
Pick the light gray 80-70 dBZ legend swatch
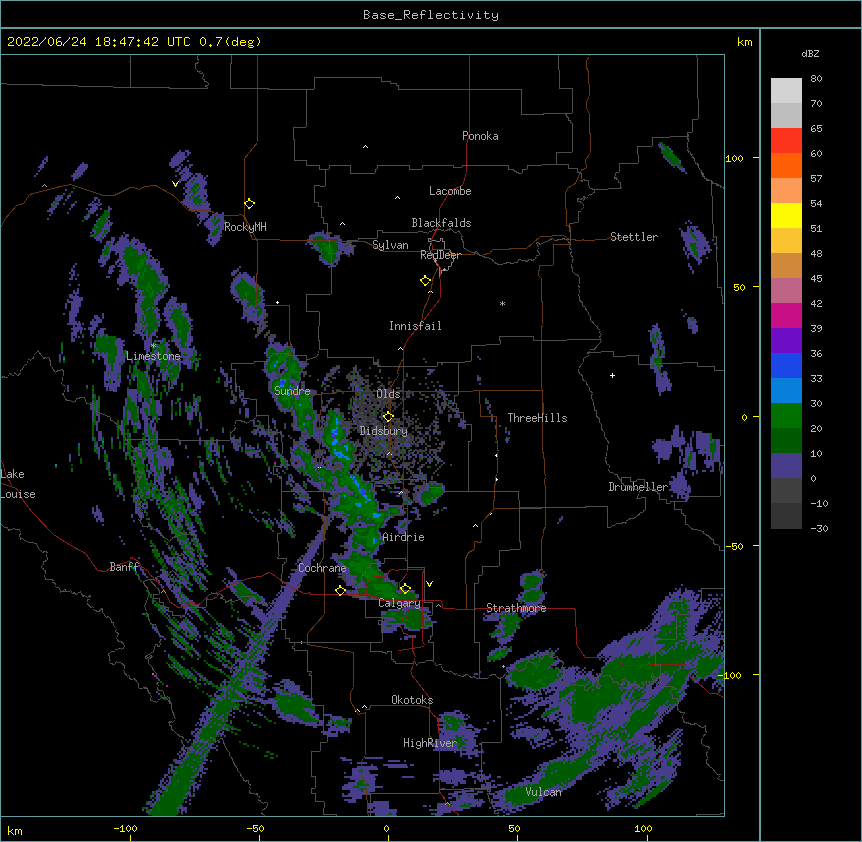click(786, 91)
